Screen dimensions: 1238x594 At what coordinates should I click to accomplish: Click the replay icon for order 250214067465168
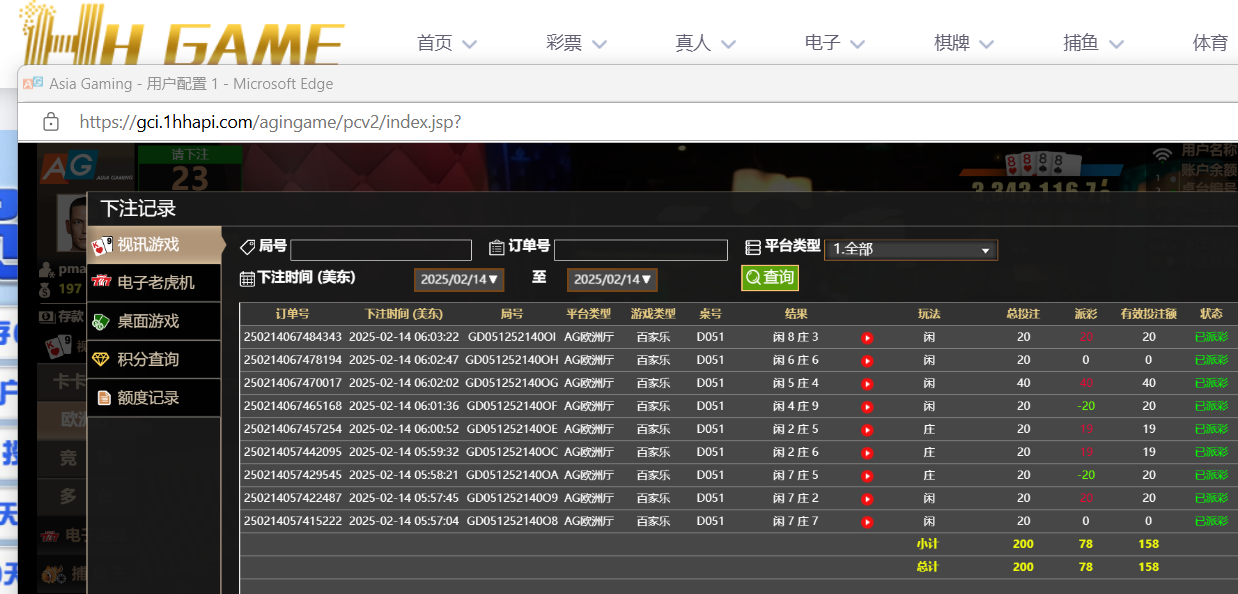click(867, 407)
